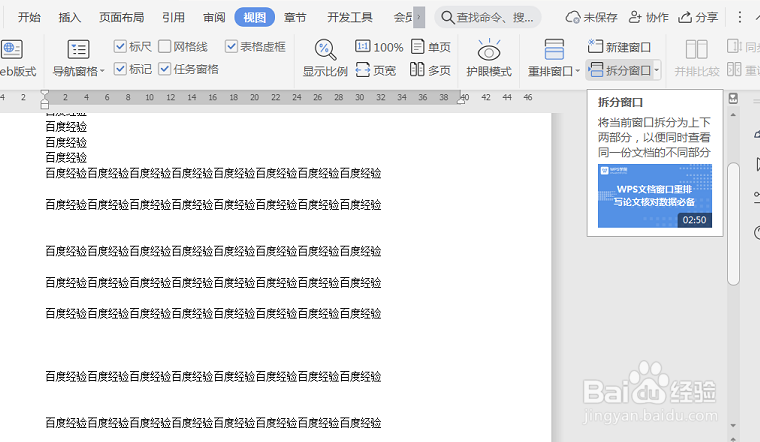Enable 护眼模式 eye protection mode

pyautogui.click(x=489, y=58)
